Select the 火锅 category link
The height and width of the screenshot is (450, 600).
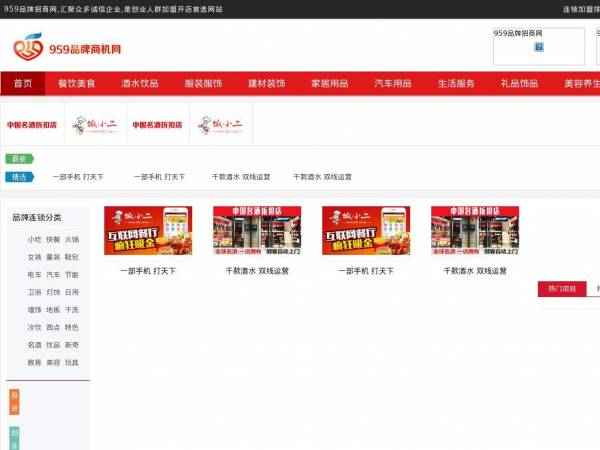click(x=72, y=240)
